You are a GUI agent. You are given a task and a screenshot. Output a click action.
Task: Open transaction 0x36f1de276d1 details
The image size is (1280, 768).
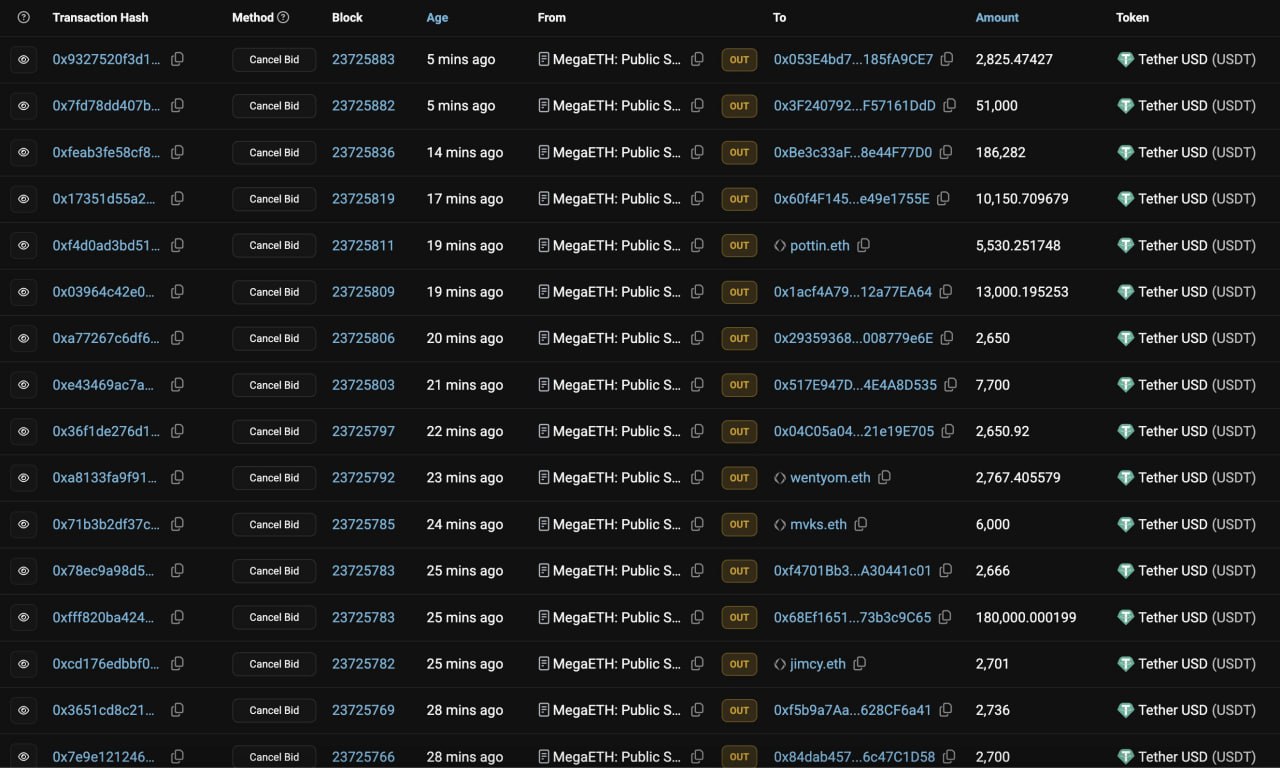tap(106, 431)
